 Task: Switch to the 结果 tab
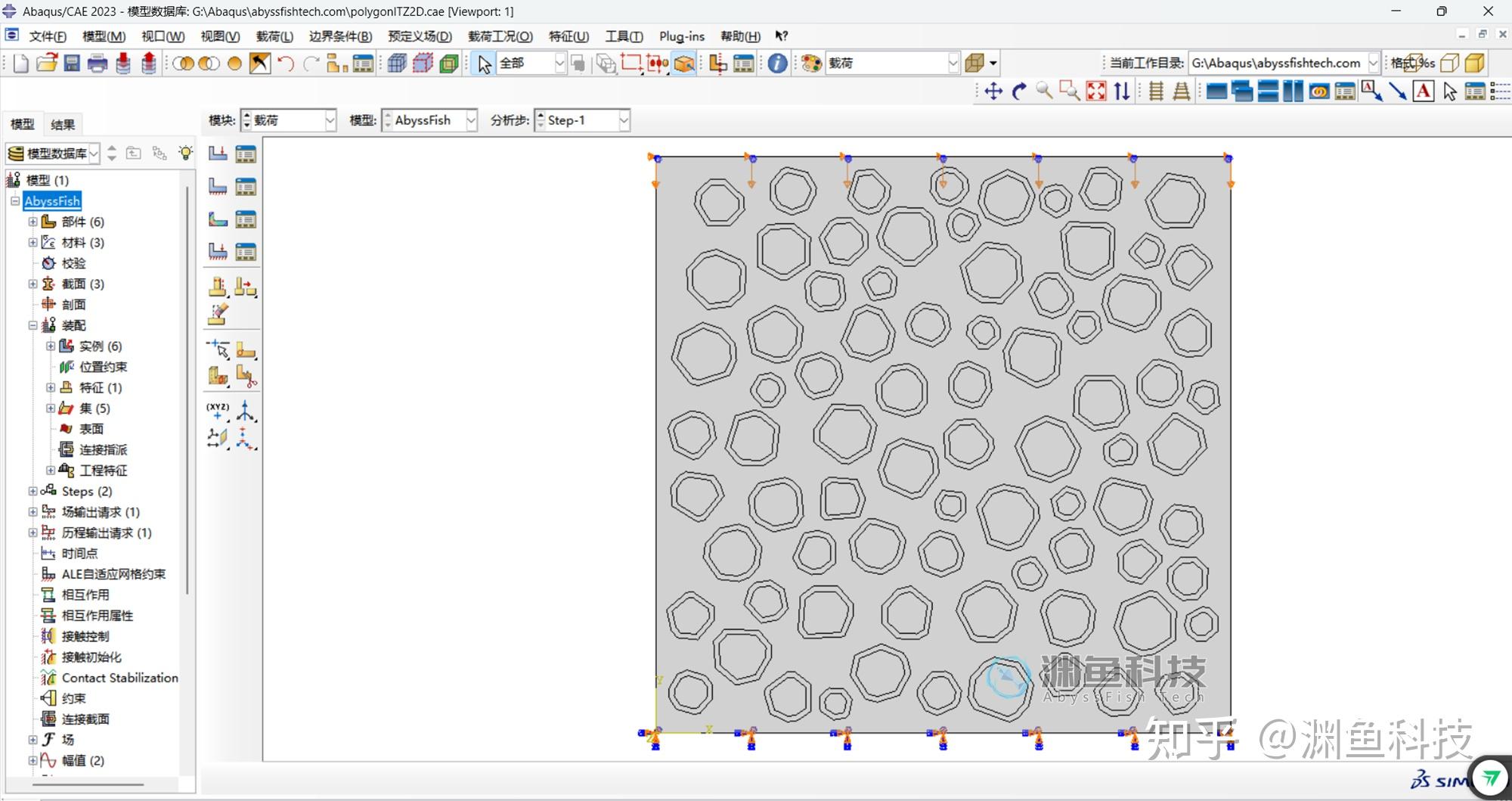tap(62, 125)
